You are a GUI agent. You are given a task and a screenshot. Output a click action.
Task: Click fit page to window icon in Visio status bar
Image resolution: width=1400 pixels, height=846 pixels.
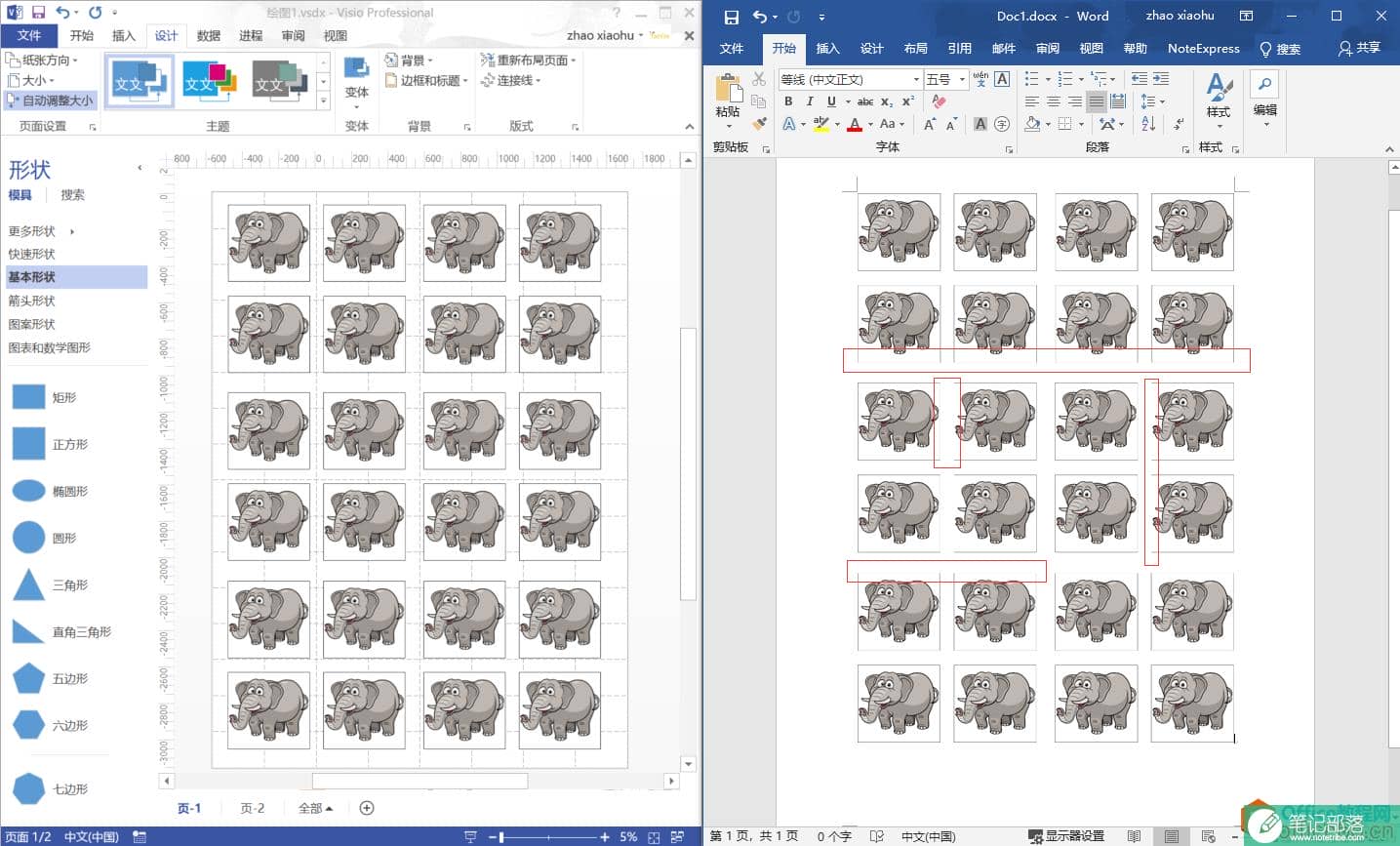click(x=654, y=837)
